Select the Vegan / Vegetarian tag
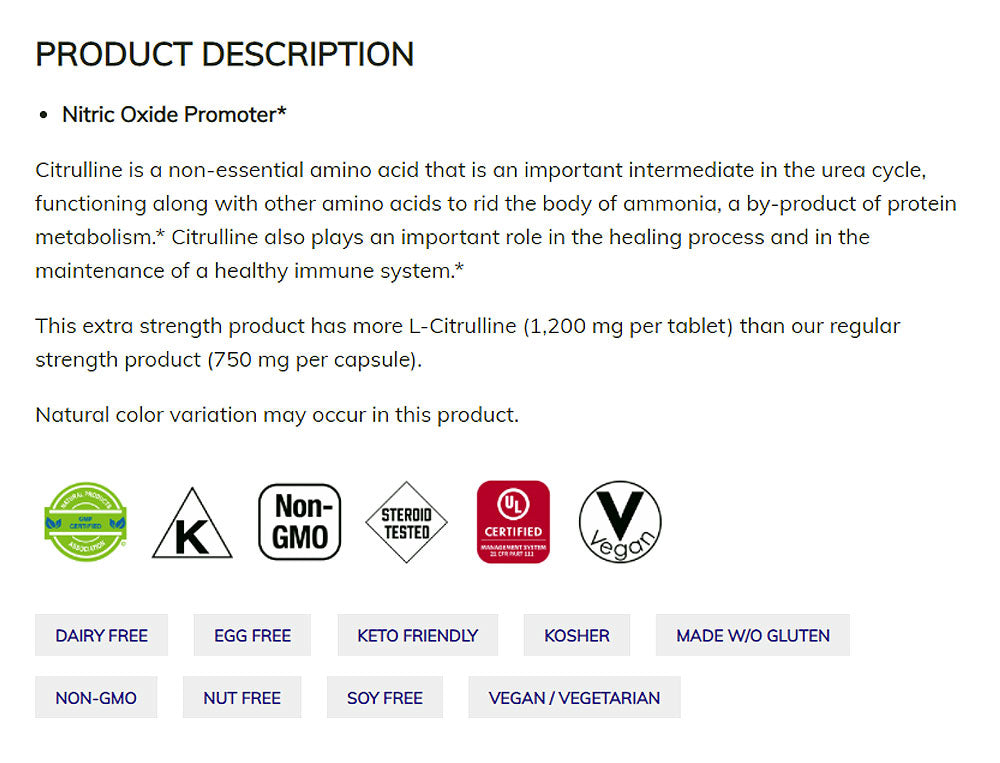The image size is (1000, 763). tap(574, 698)
